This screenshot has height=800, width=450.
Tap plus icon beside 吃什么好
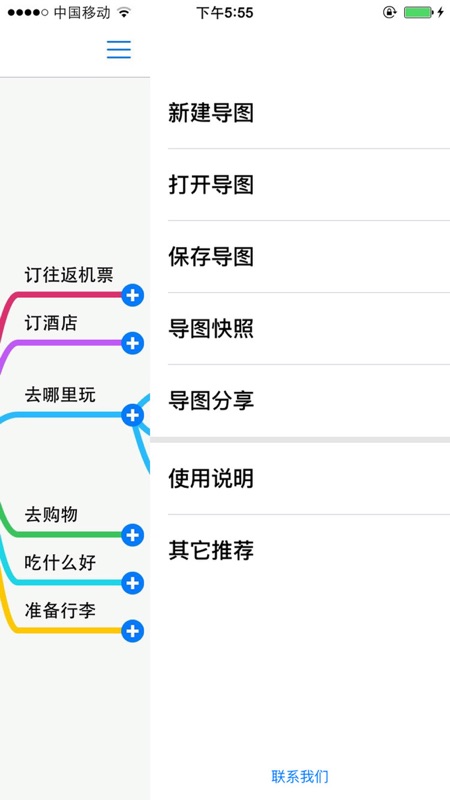tap(133, 583)
